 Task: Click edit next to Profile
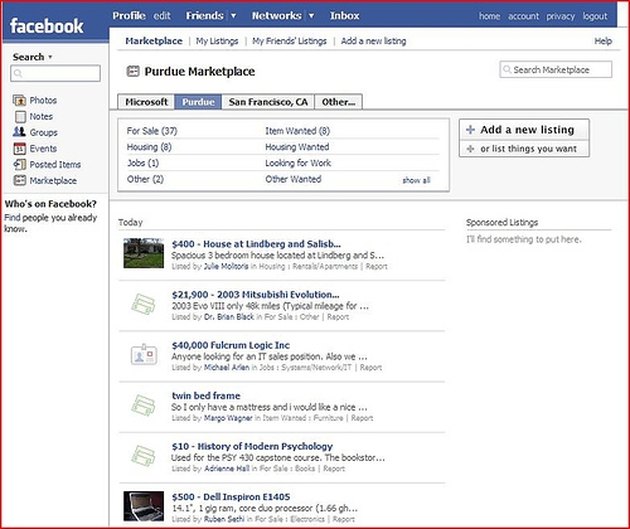pos(162,16)
